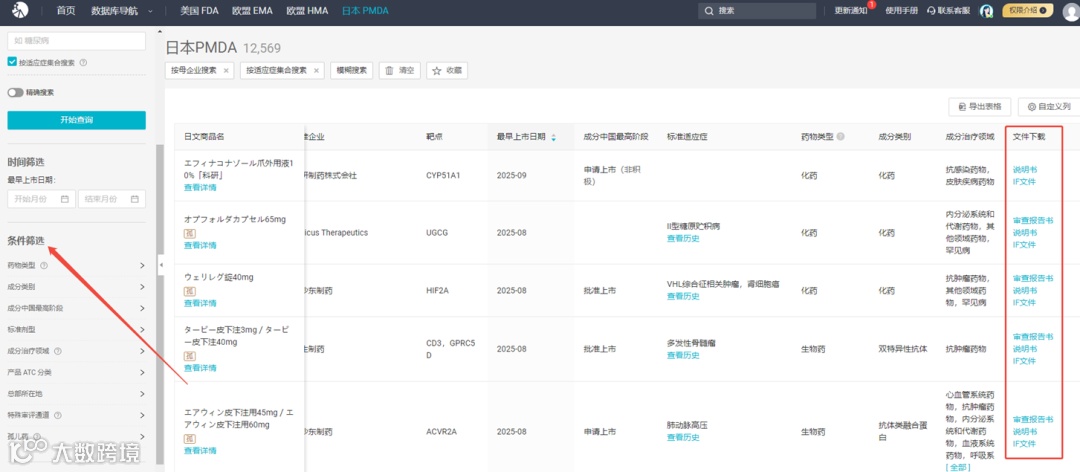Focus the top 搜索 search box
1080x472 pixels.
pyautogui.click(x=756, y=11)
